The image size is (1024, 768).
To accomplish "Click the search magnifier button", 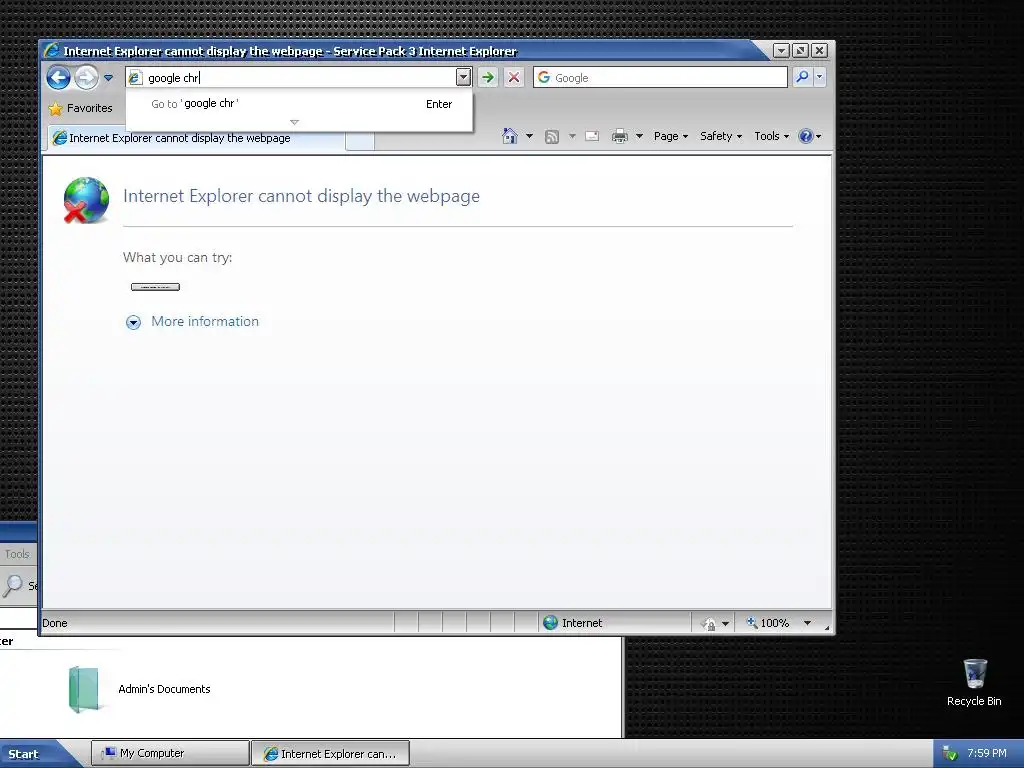I will click(x=802, y=77).
